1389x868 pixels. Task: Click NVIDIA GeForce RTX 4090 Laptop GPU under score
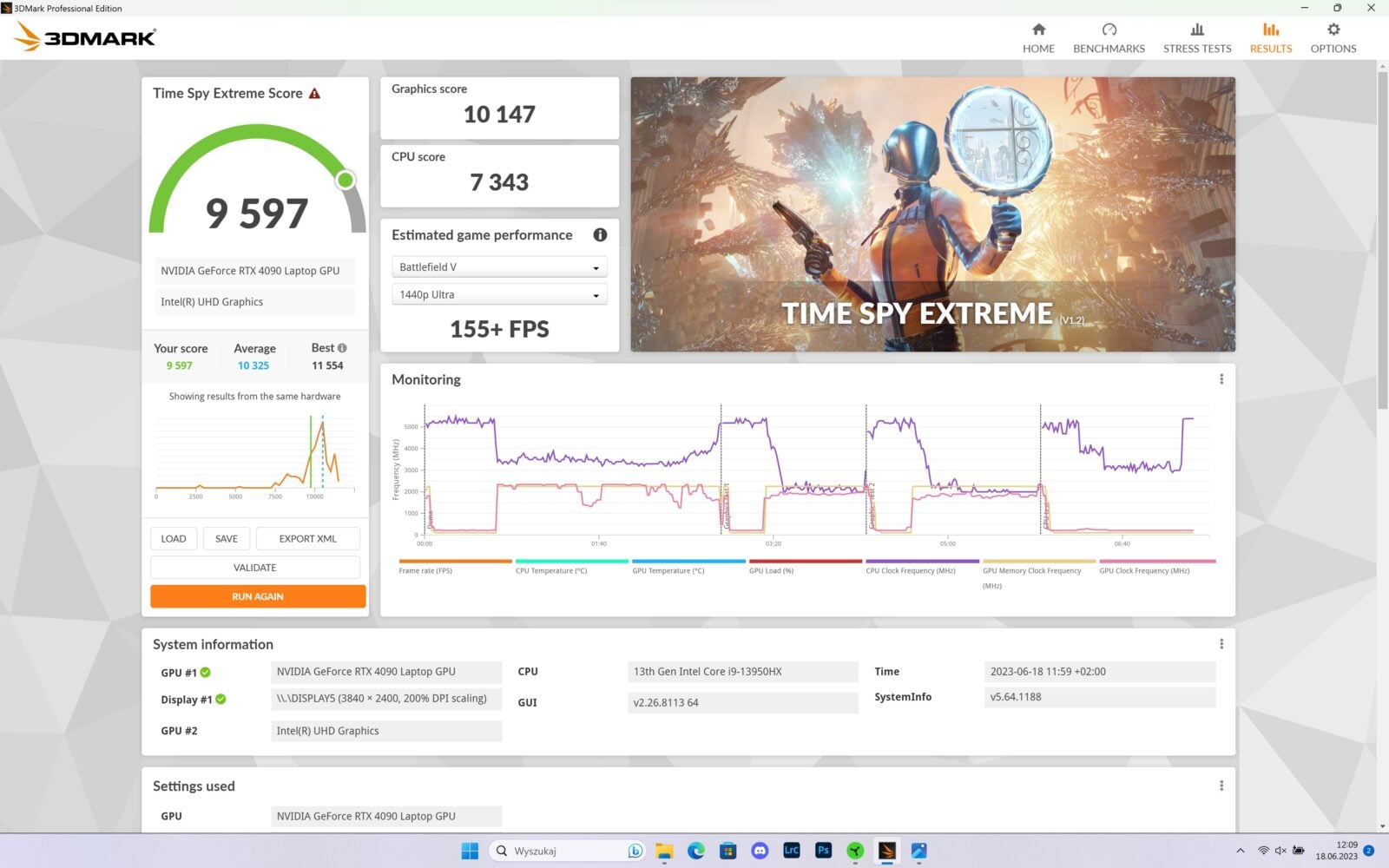(255, 271)
